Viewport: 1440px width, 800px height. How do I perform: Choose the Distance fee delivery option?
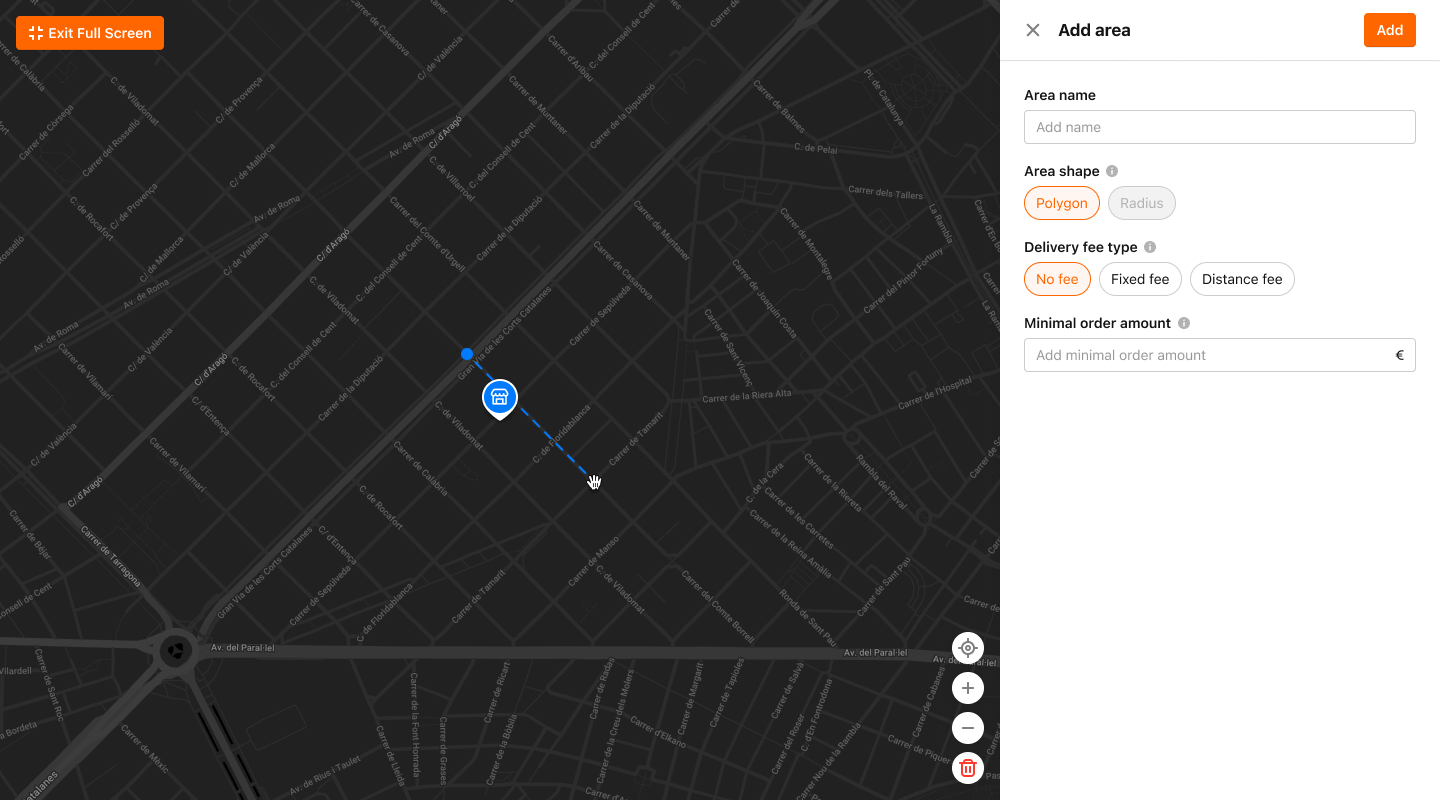tap(1242, 279)
